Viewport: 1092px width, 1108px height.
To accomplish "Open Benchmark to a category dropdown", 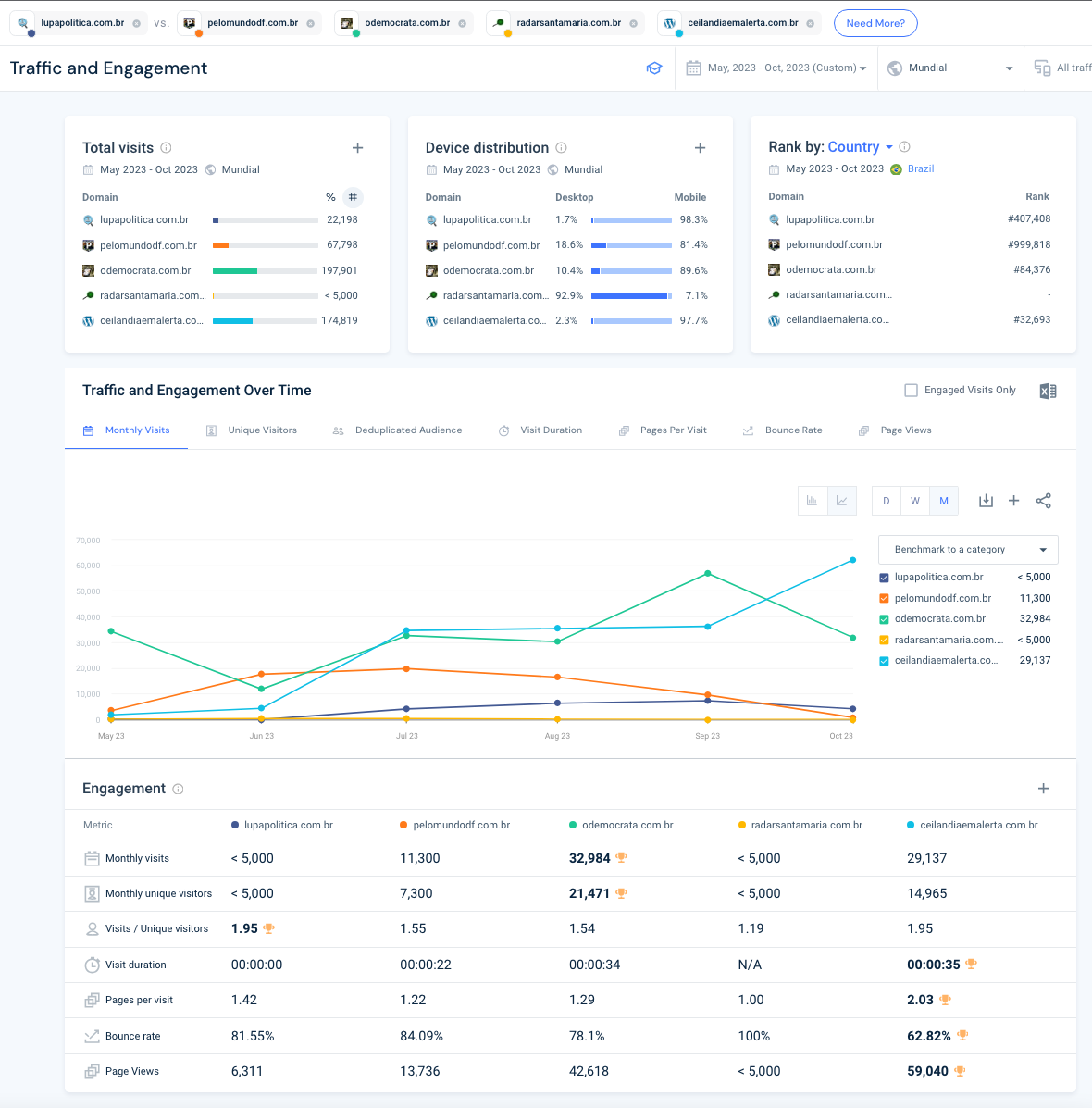I will coord(967,550).
